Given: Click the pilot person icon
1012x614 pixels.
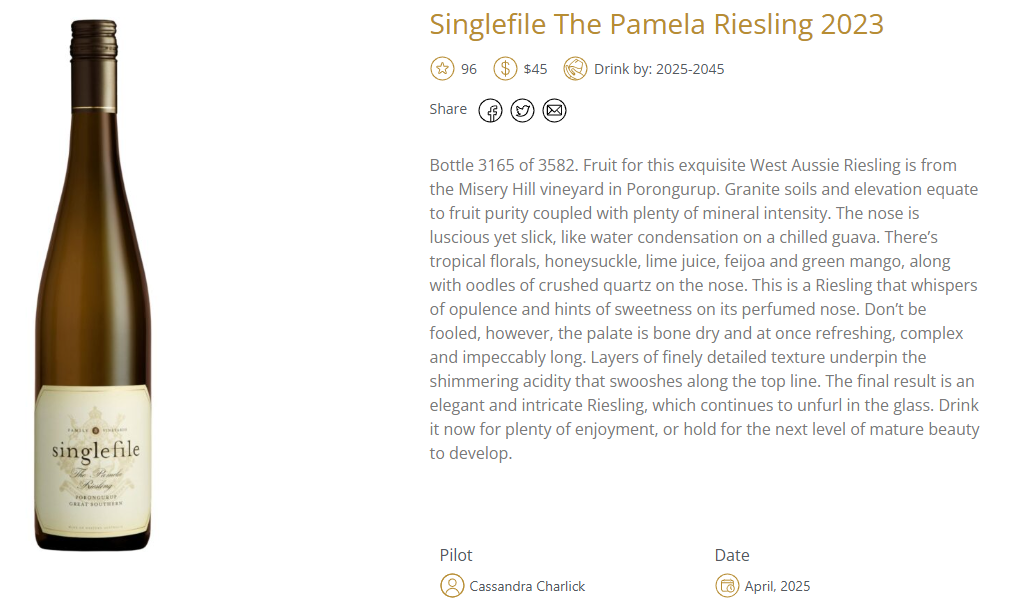Looking at the screenshot, I should click(452, 586).
